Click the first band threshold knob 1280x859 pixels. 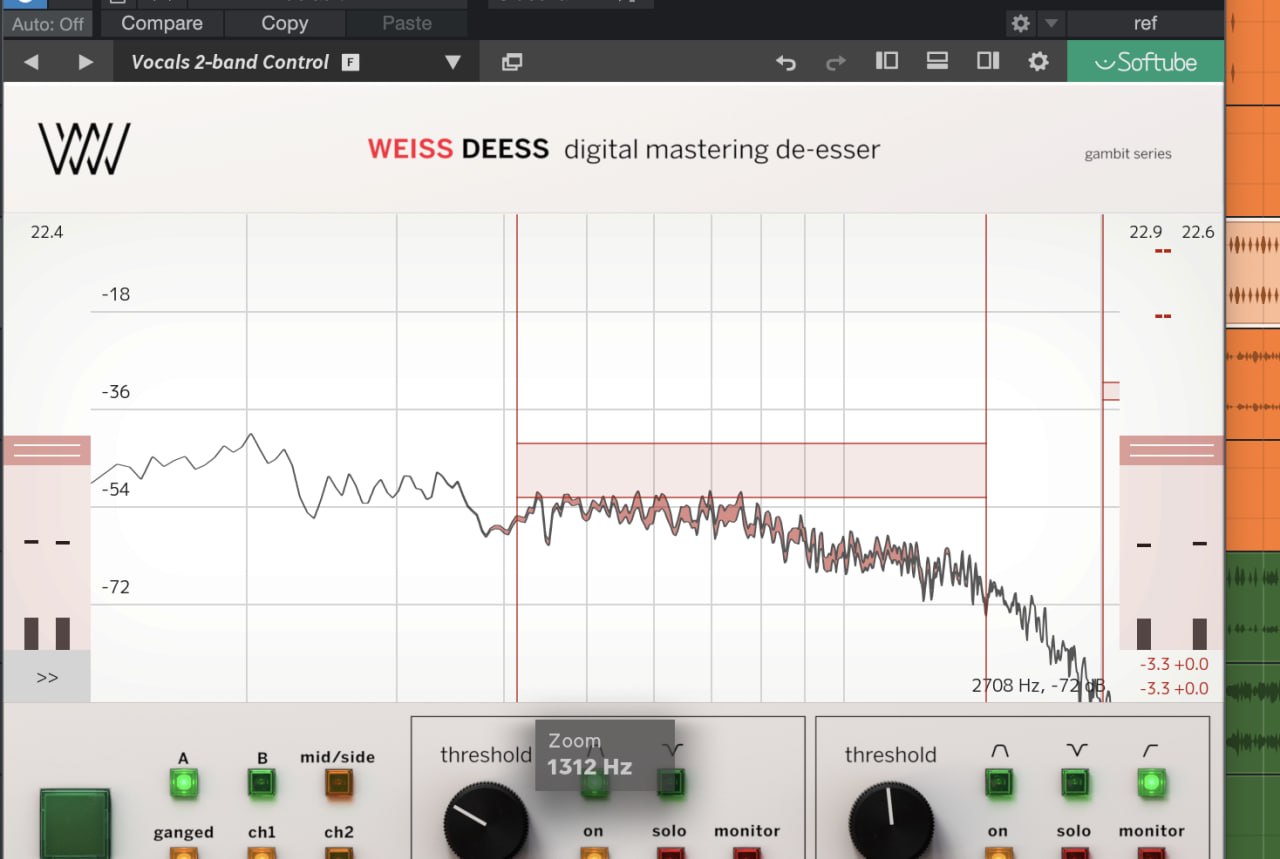tap(485, 823)
